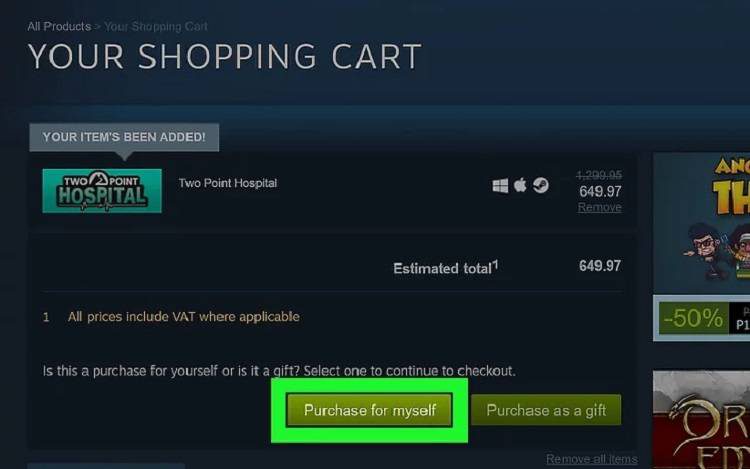Click the Your Item's Been Added banner
The width and height of the screenshot is (750, 469).
tap(124, 137)
